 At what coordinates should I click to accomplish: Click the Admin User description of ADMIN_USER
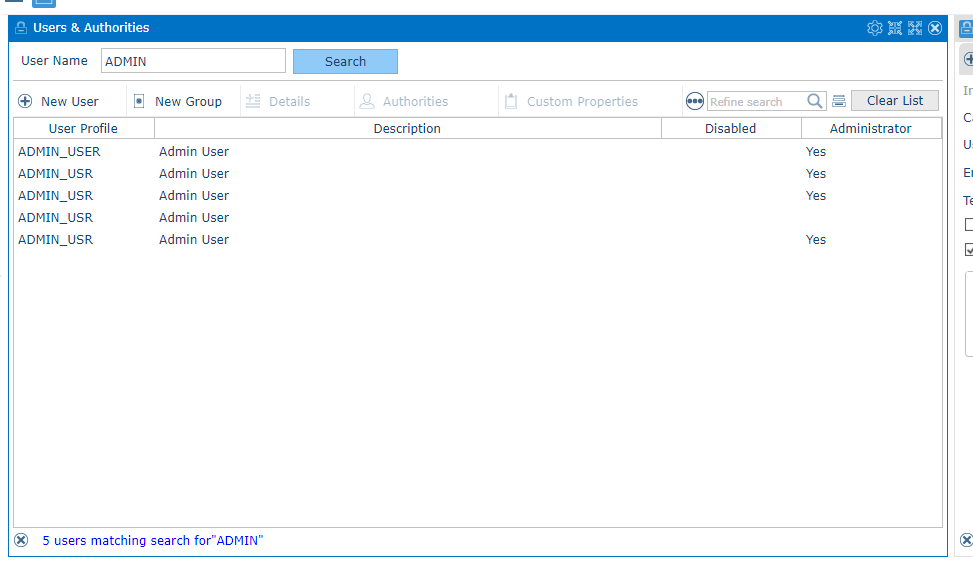(x=194, y=151)
